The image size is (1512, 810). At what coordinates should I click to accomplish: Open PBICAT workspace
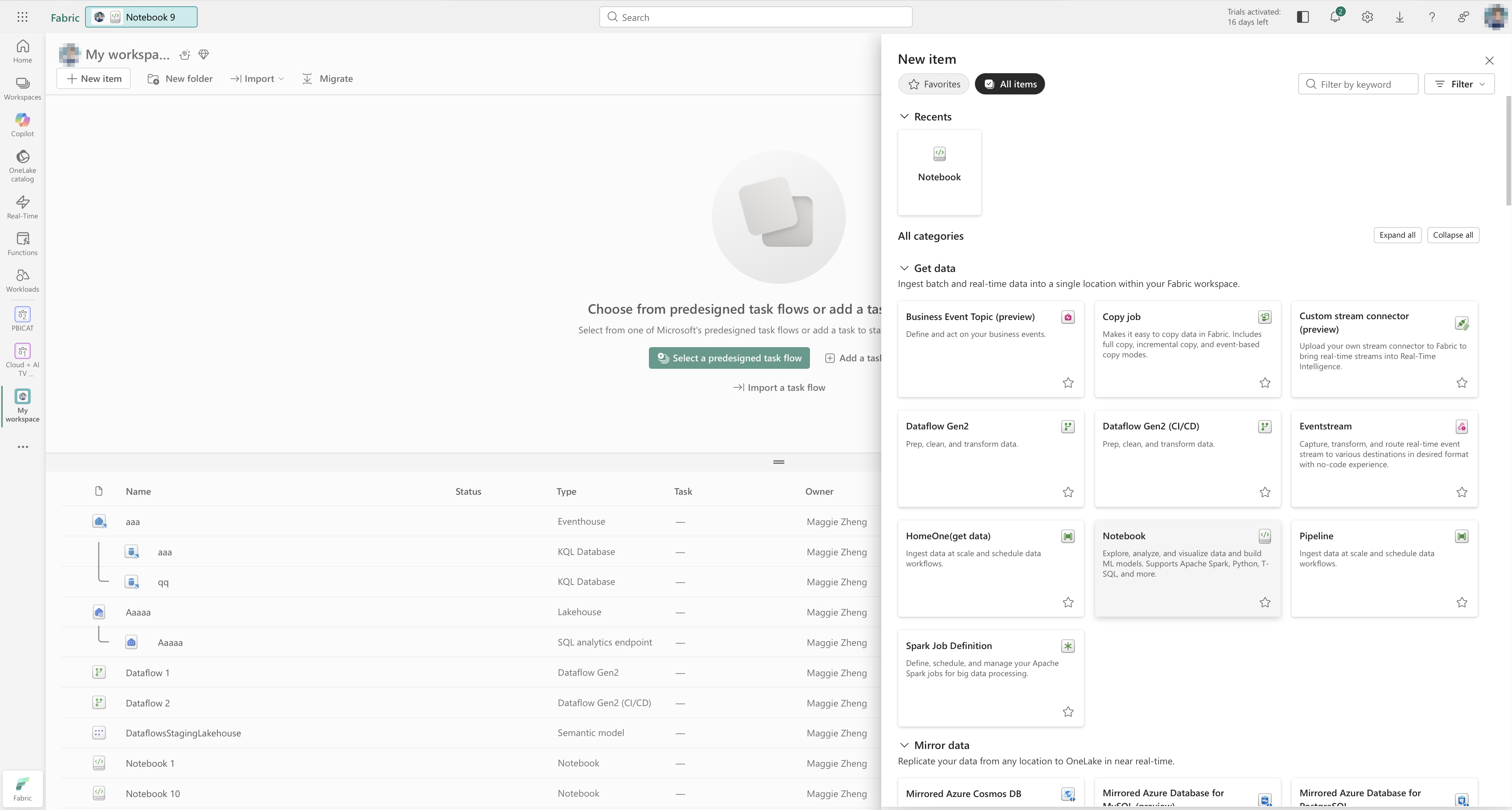(22, 319)
